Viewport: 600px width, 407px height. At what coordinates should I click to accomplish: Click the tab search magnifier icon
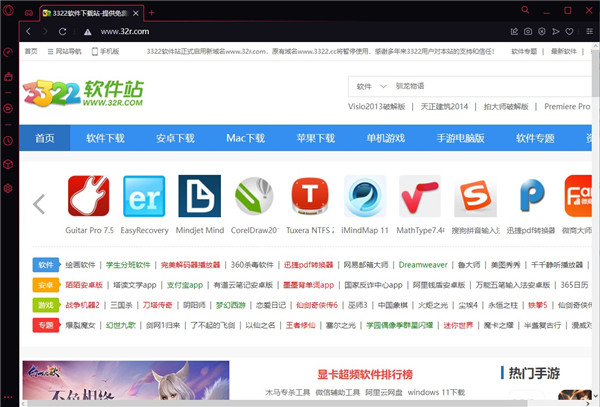tap(525, 10)
